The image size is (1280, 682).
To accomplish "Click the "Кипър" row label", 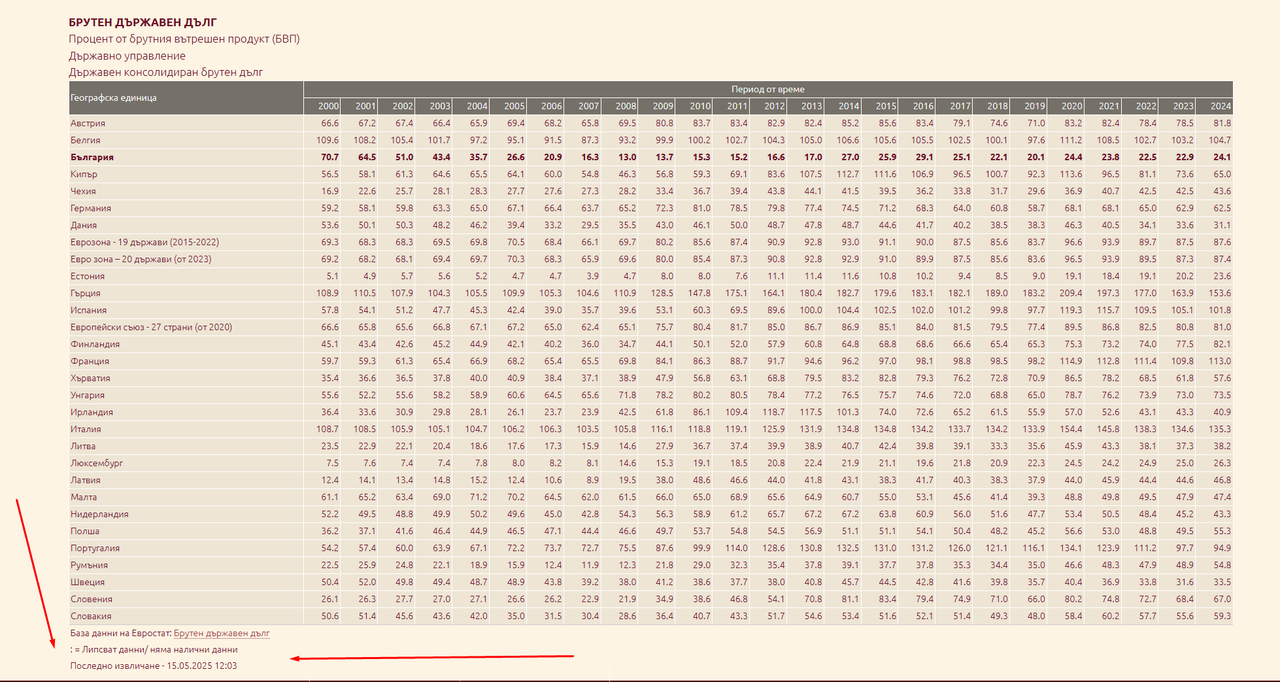I will (84, 174).
